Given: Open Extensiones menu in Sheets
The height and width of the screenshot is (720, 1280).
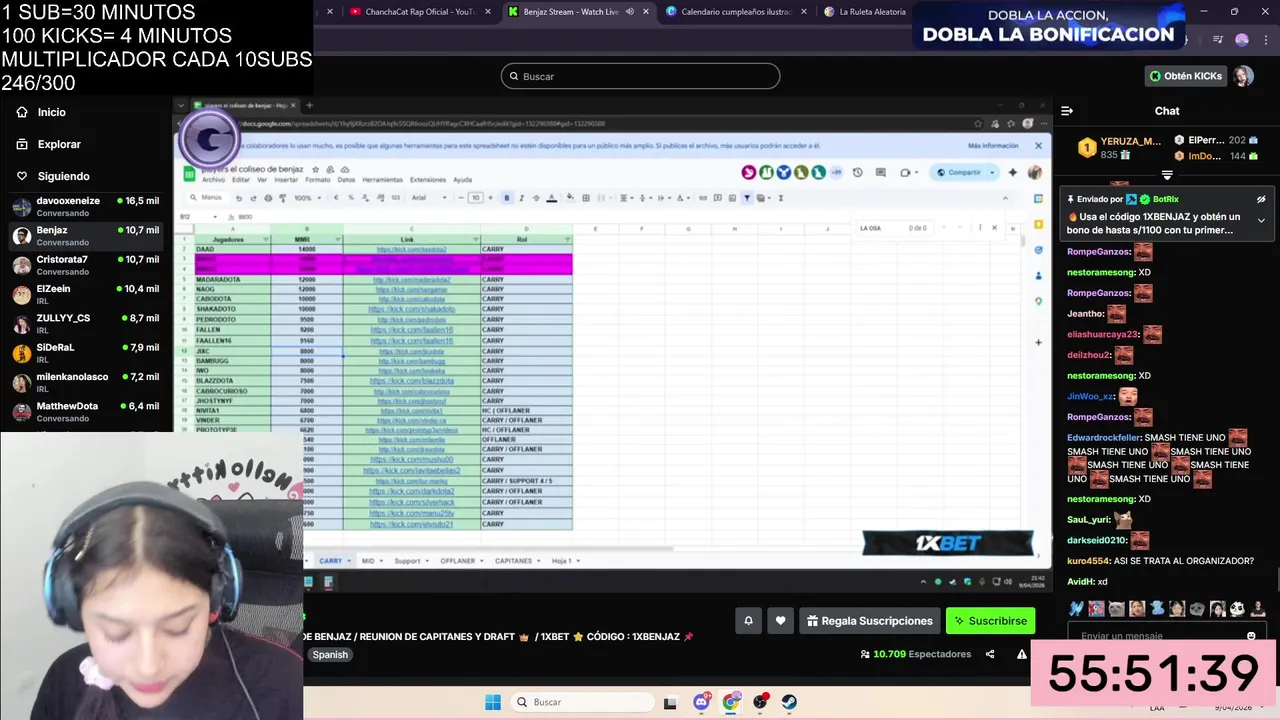Looking at the screenshot, I should (428, 180).
